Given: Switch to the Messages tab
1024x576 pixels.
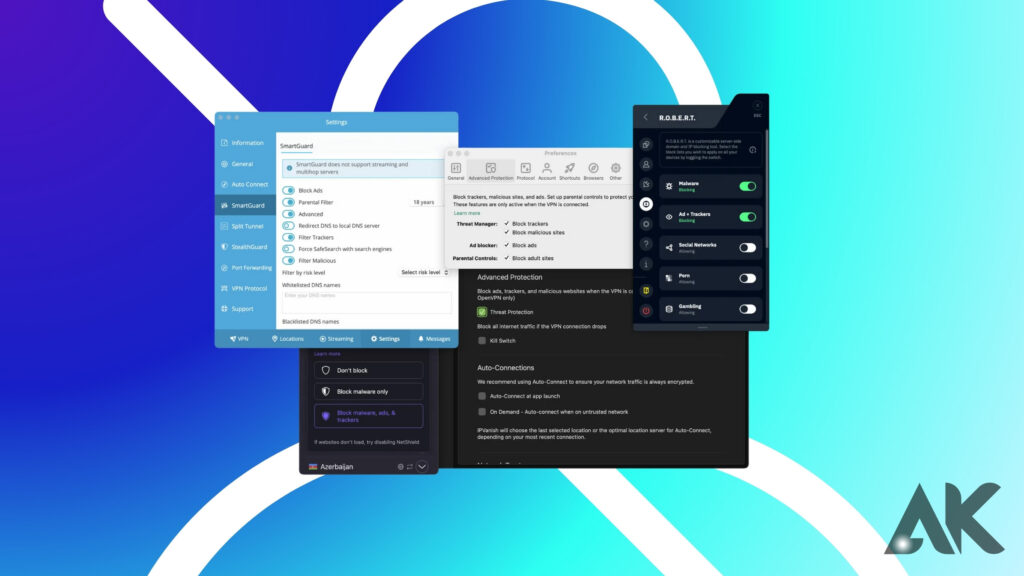Looking at the screenshot, I should coord(434,339).
